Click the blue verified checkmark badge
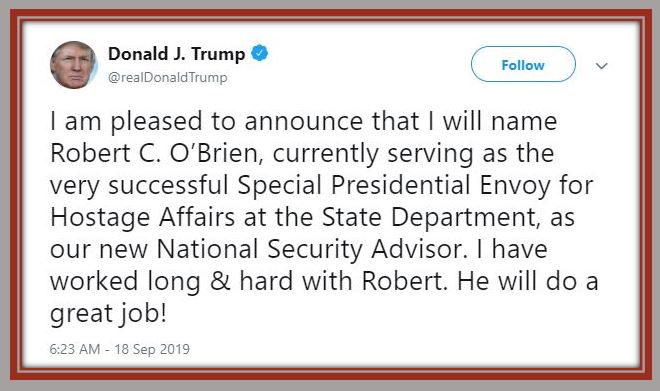The width and height of the screenshot is (660, 391). click(x=260, y=53)
